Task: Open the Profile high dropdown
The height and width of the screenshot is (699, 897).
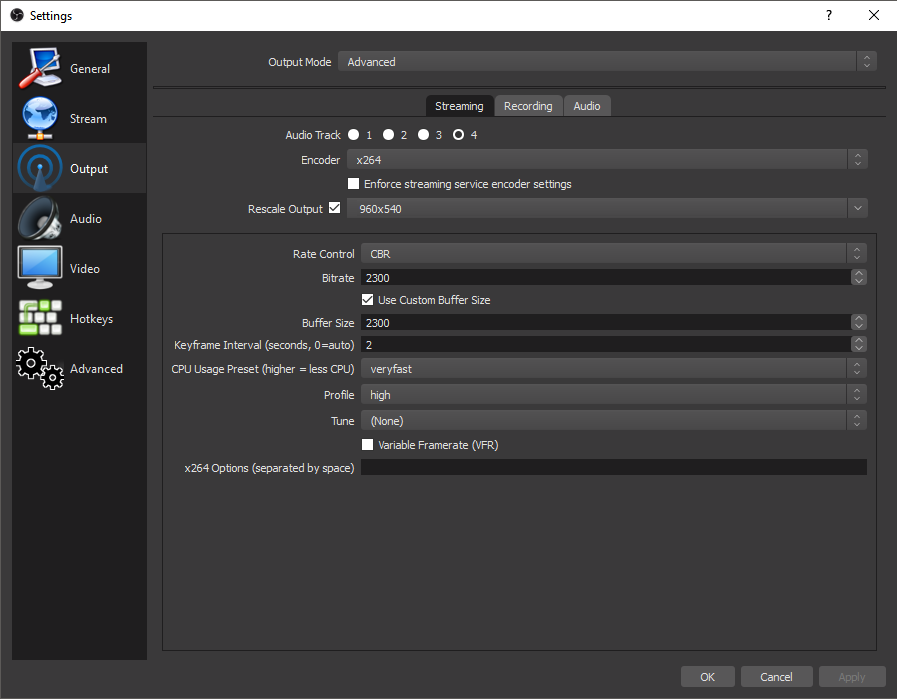Action: [x=613, y=395]
